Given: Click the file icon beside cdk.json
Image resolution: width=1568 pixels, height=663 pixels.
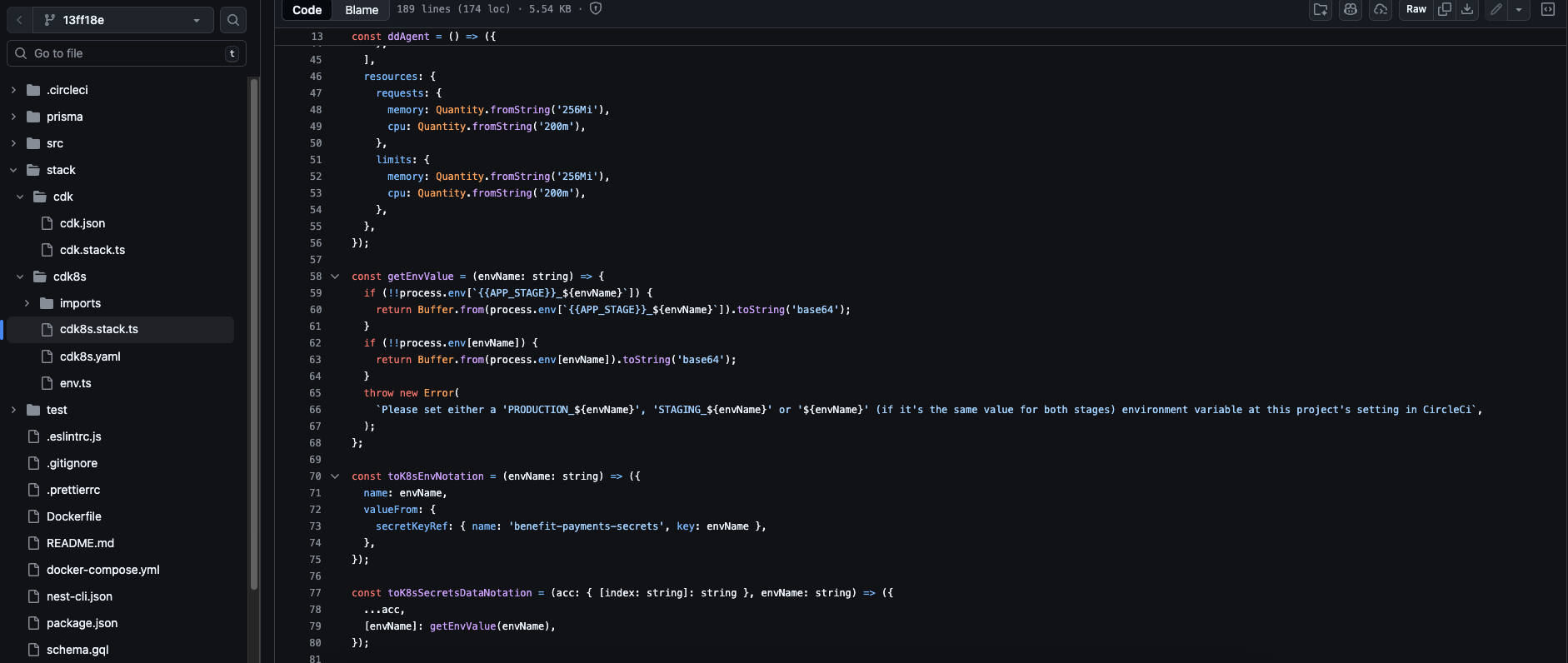Looking at the screenshot, I should click(47, 223).
